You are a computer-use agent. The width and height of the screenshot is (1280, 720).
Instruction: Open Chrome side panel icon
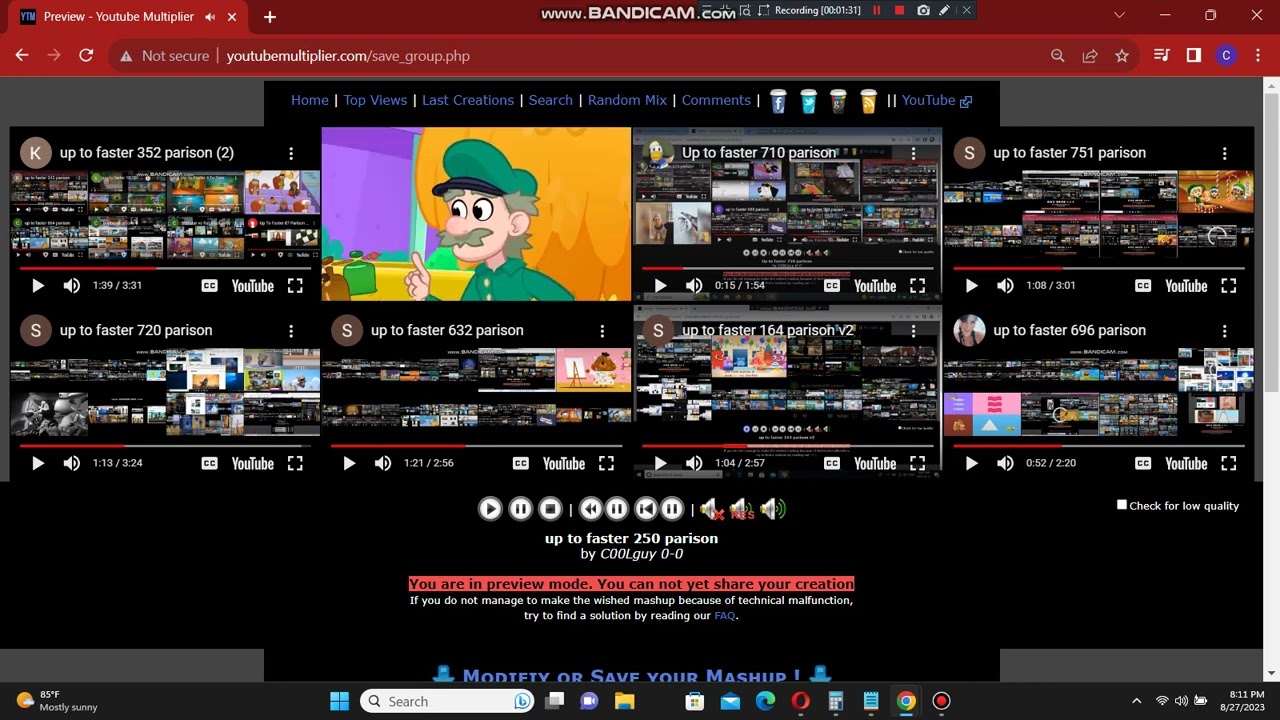pos(1193,56)
